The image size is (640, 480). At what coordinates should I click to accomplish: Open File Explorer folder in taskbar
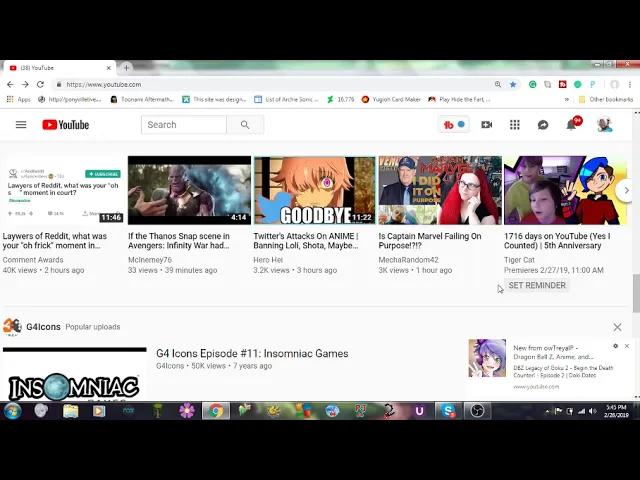[x=71, y=411]
